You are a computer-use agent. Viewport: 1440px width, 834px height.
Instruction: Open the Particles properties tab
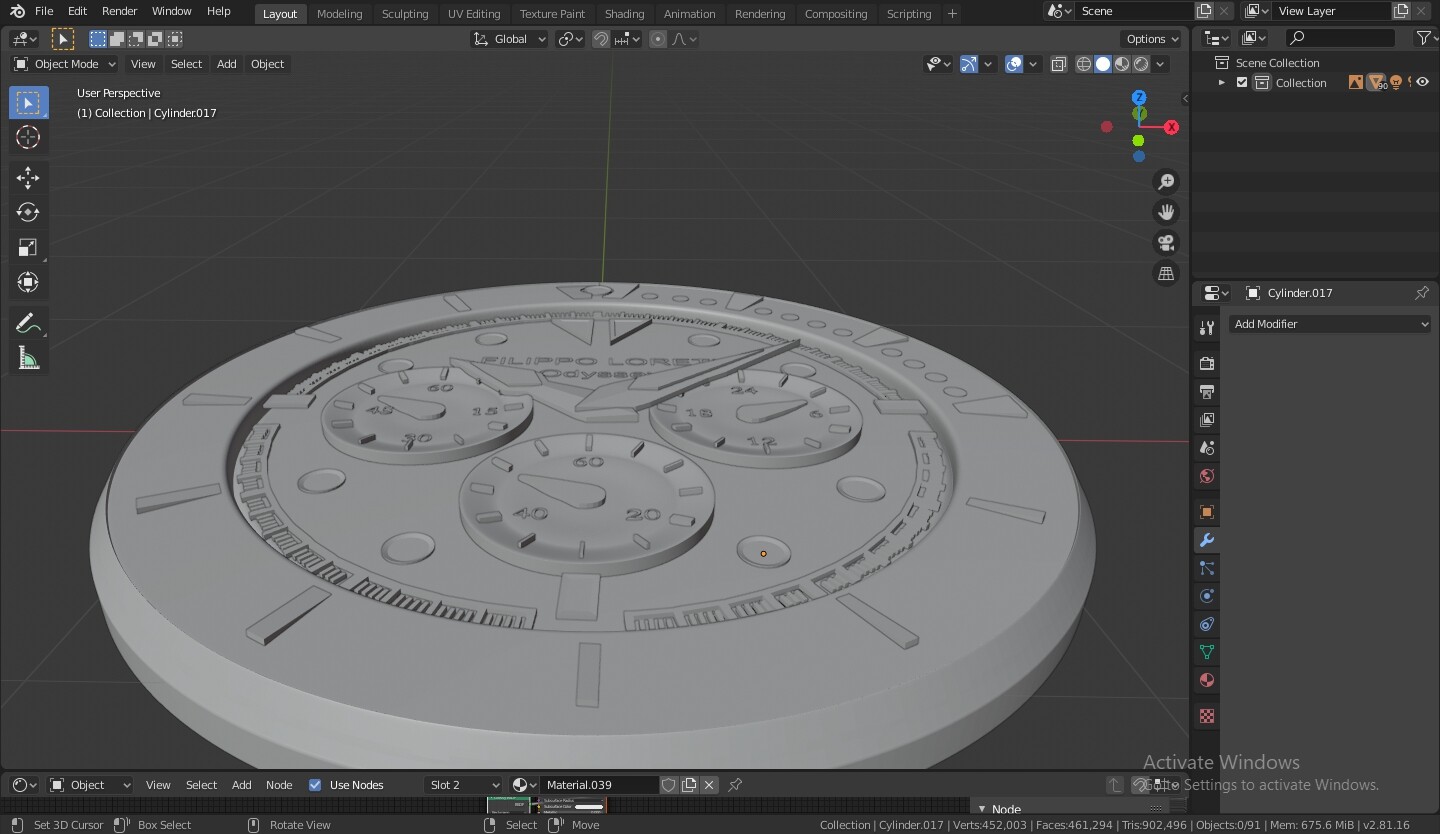coord(1207,568)
